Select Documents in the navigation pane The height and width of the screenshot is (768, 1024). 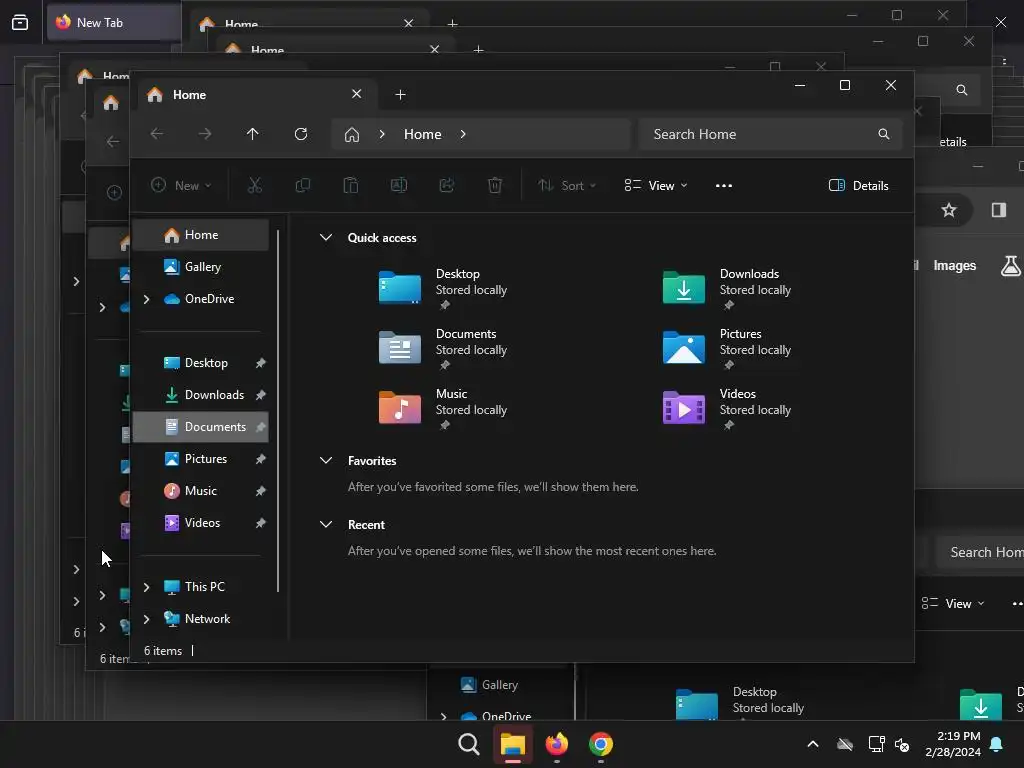click(200, 427)
